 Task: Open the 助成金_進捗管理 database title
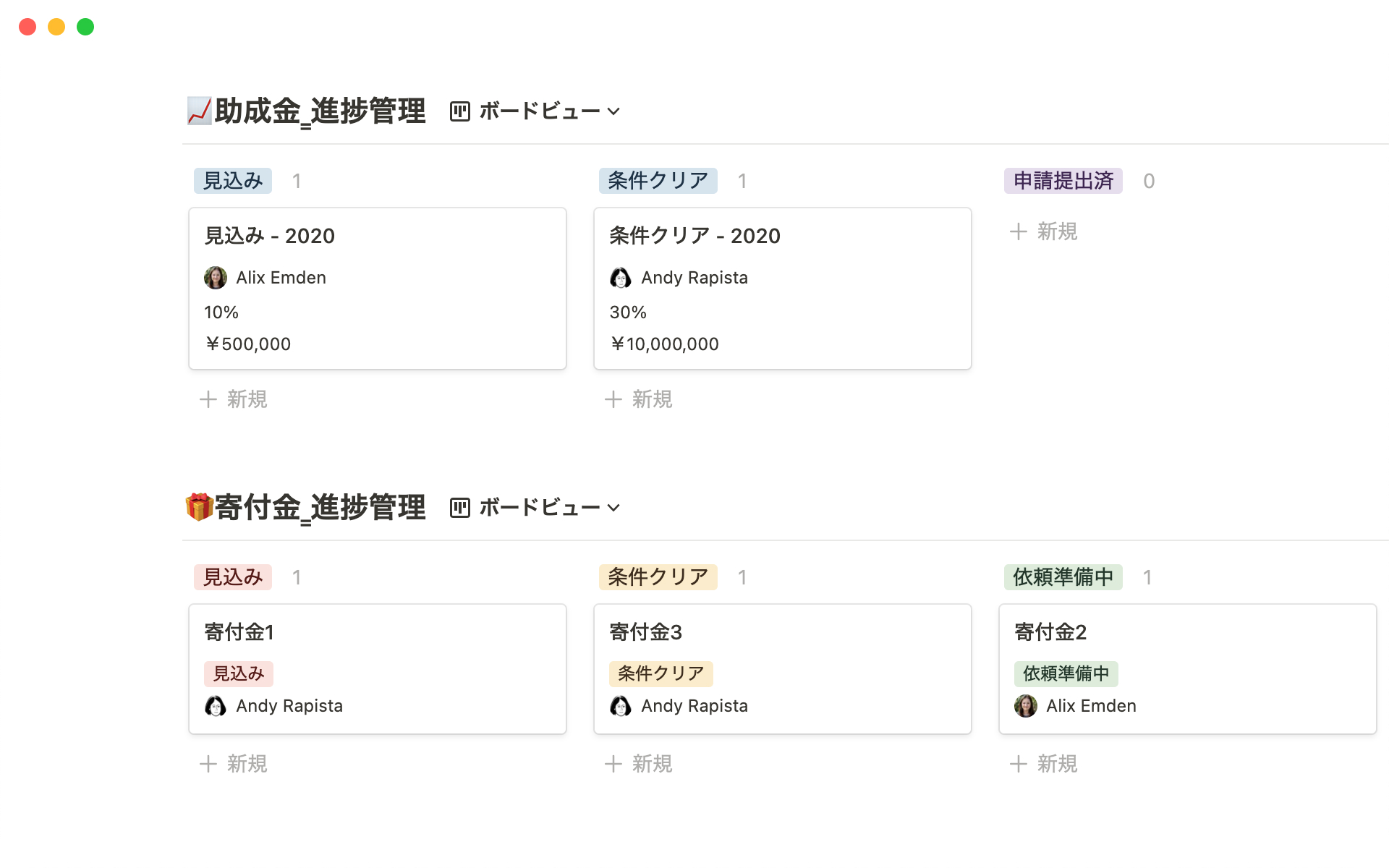pyautogui.click(x=320, y=111)
